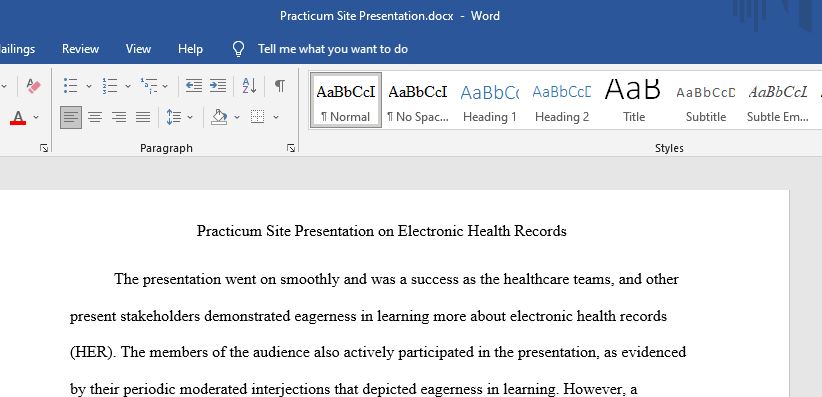Apply bulleted list formatting
The image size is (822, 397).
point(71,85)
